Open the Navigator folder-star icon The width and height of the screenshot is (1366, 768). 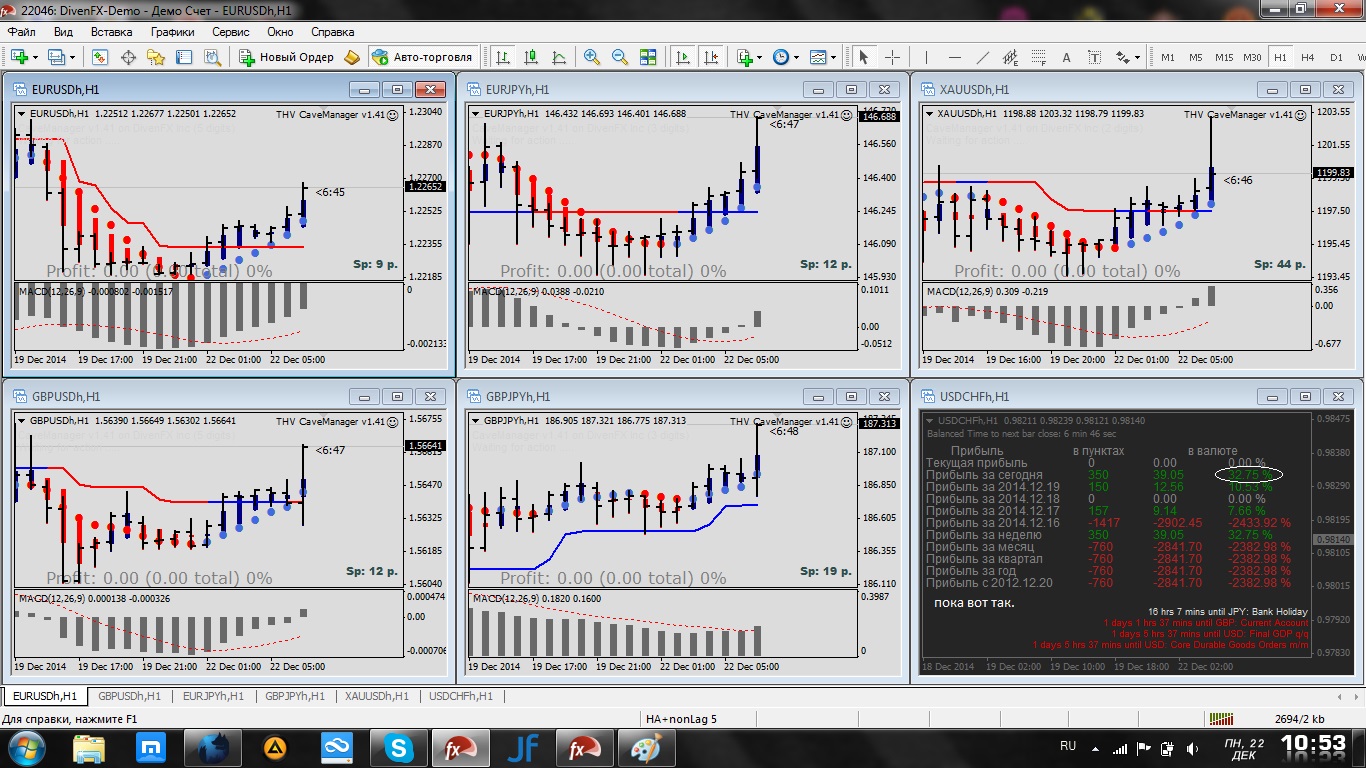click(x=156, y=57)
